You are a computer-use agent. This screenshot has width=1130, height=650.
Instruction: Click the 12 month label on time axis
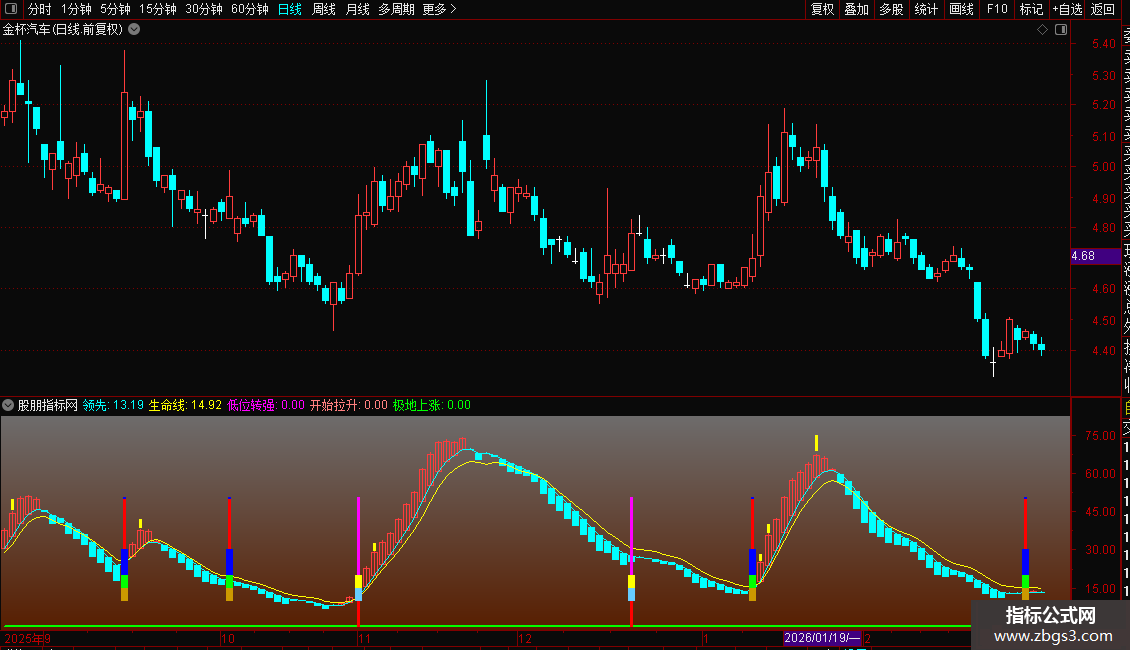point(525,638)
